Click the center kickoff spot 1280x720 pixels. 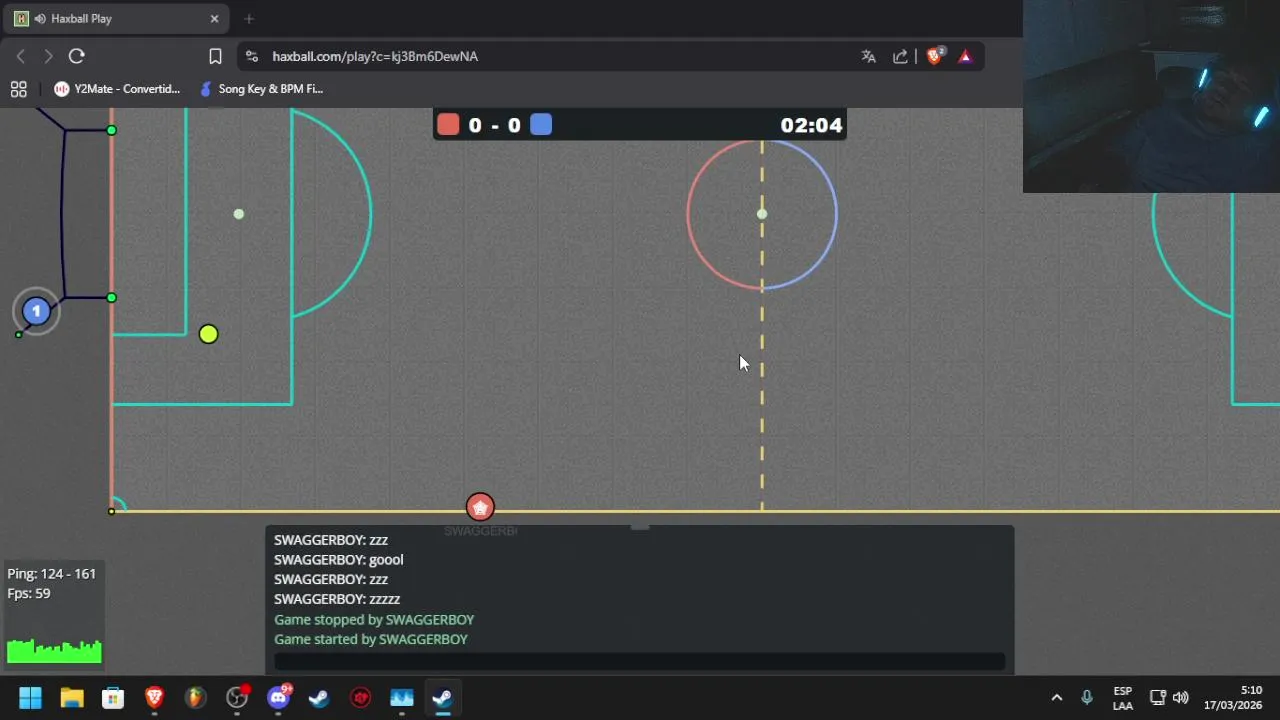tap(762, 214)
